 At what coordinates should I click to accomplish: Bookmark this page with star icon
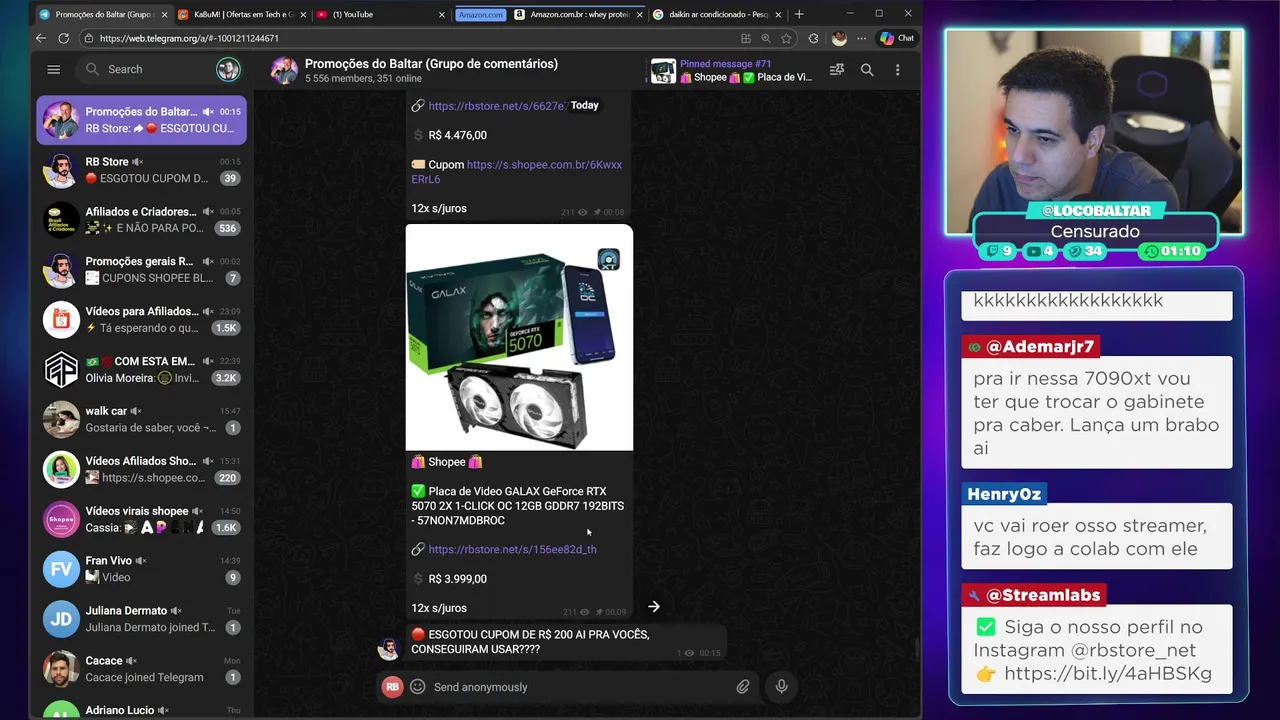point(786,38)
